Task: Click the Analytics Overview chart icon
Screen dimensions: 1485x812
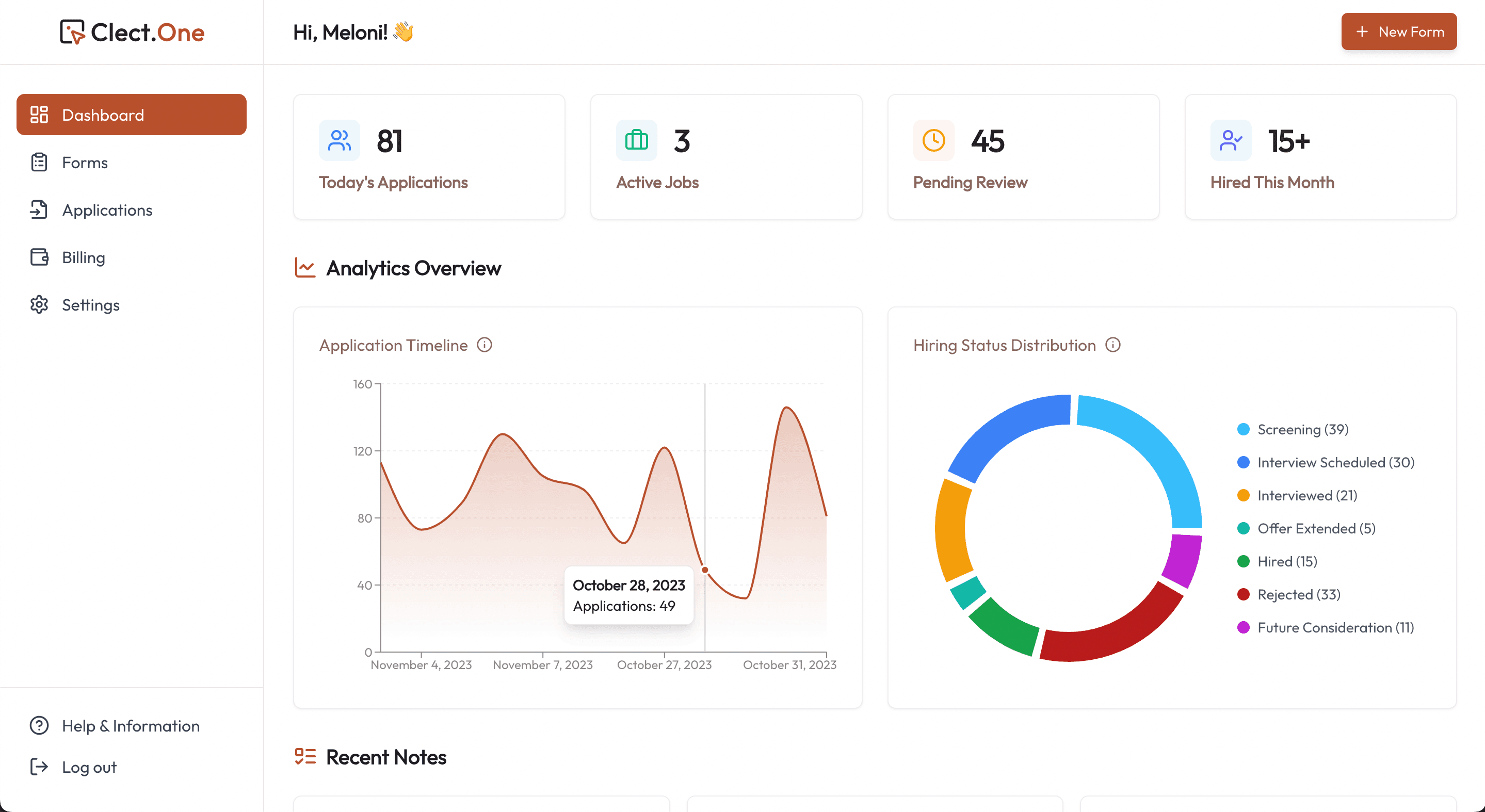Action: [x=304, y=268]
